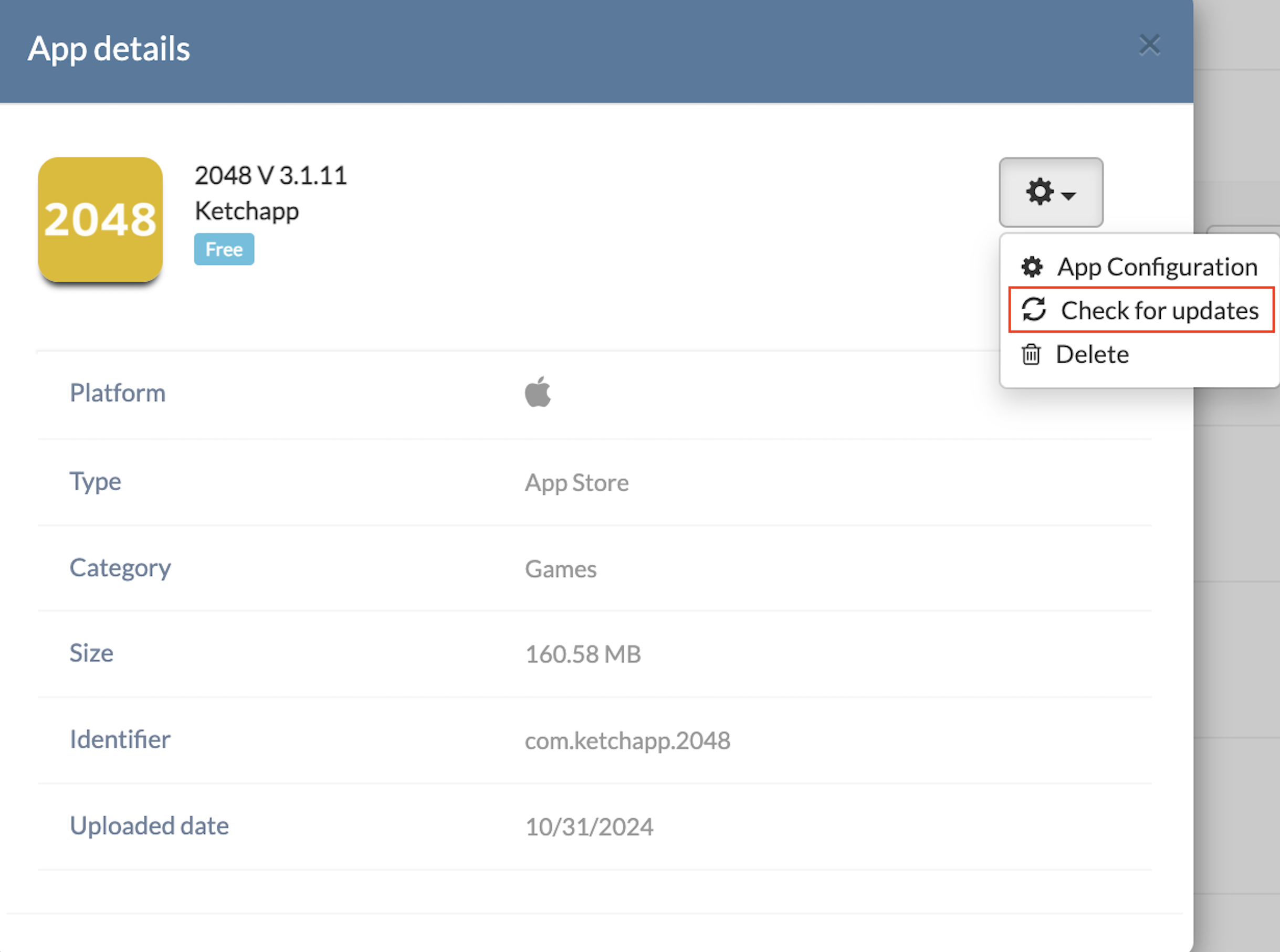Click the Platform row label
Screen dimensions: 1280x952
pos(118,393)
